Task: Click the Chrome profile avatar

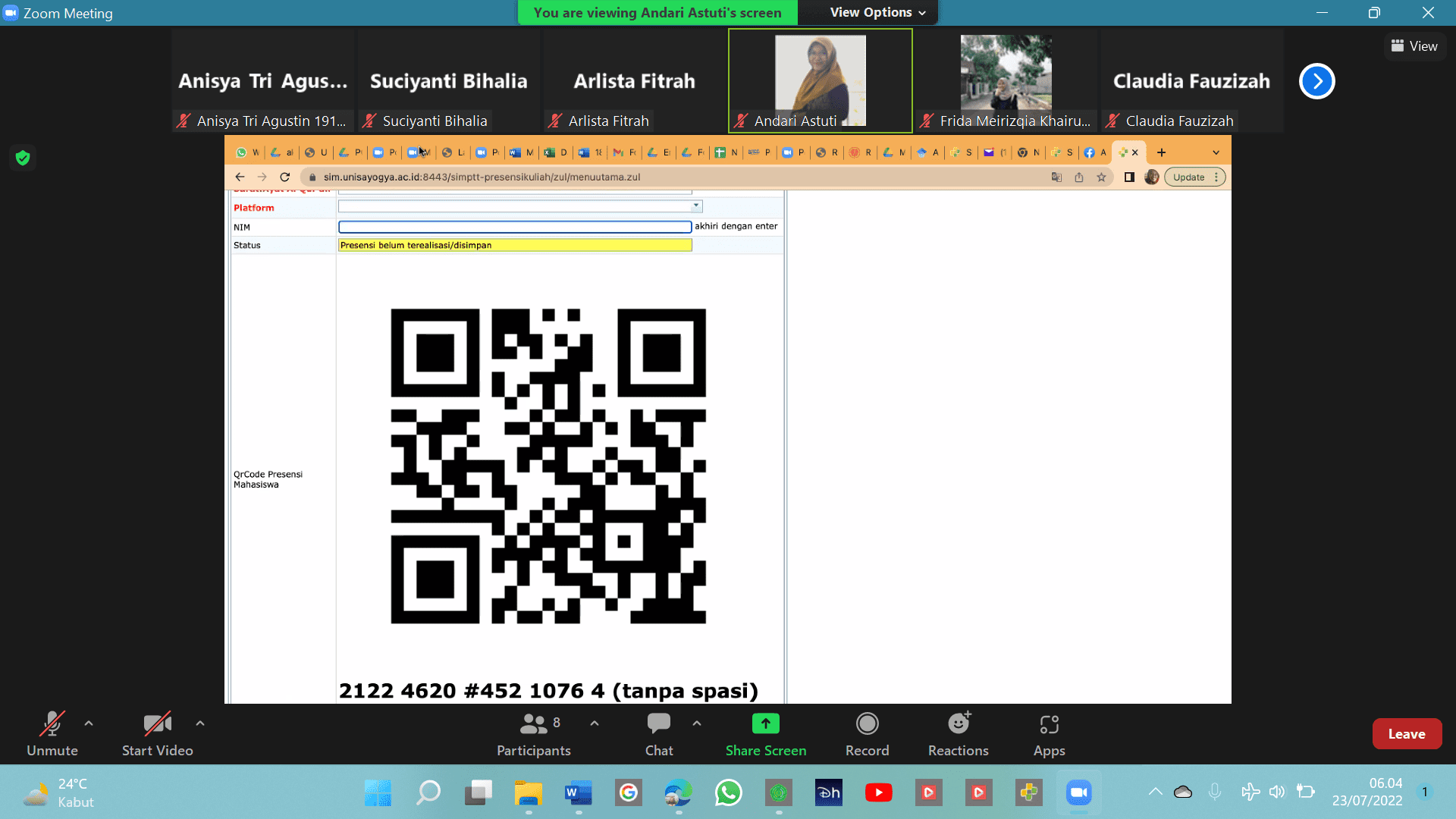Action: [1151, 177]
